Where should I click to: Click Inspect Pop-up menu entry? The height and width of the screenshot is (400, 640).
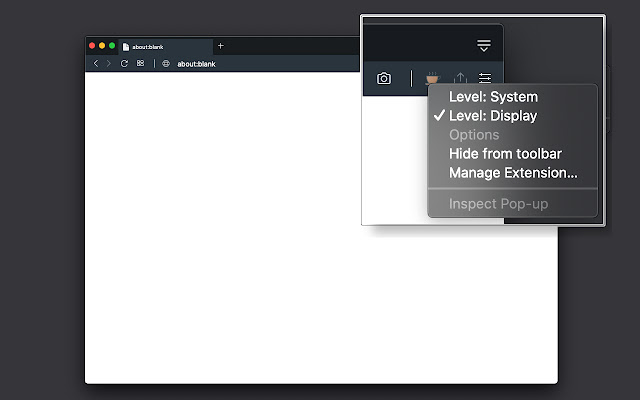(513, 204)
